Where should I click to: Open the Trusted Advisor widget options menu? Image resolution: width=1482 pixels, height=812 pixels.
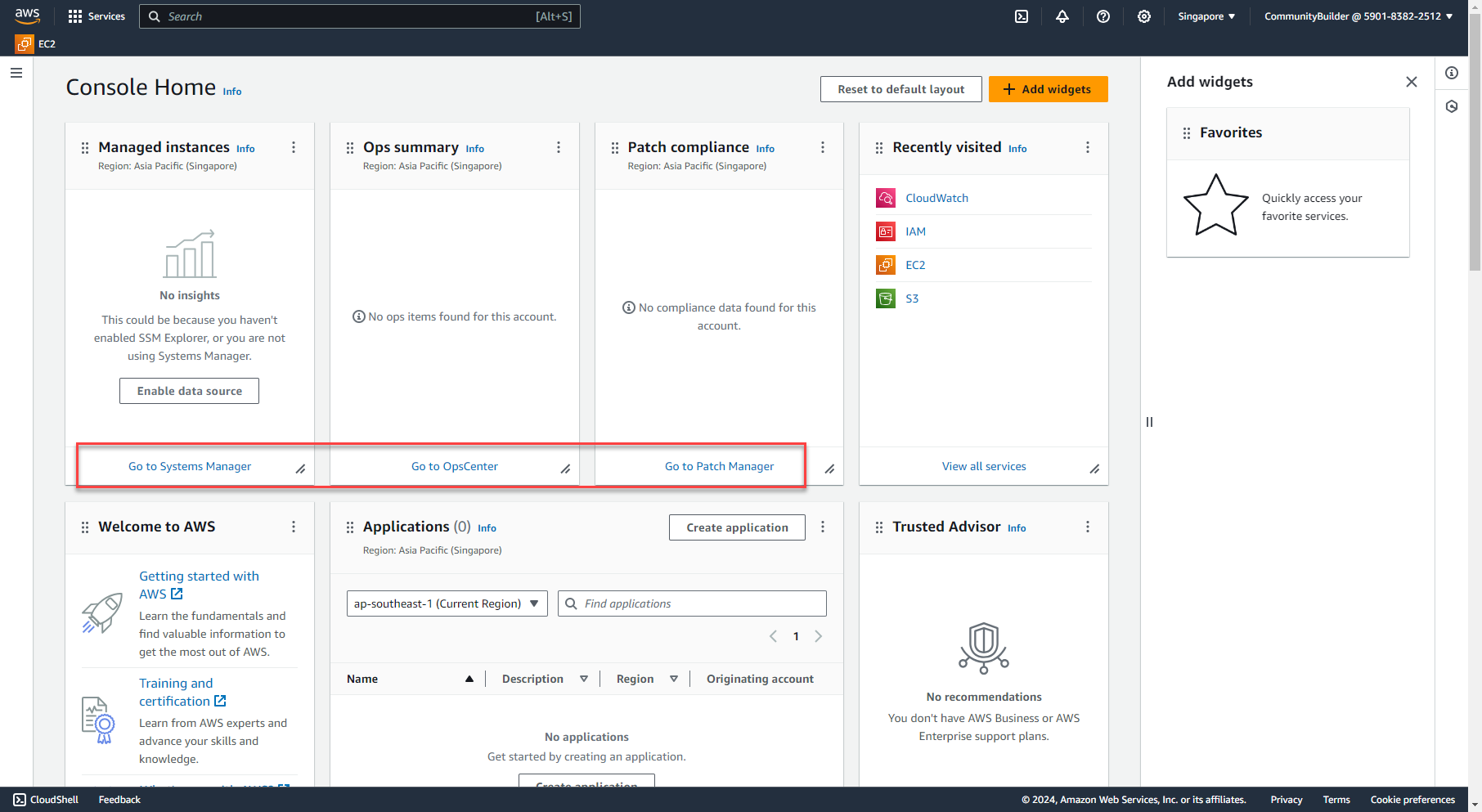[x=1088, y=527]
